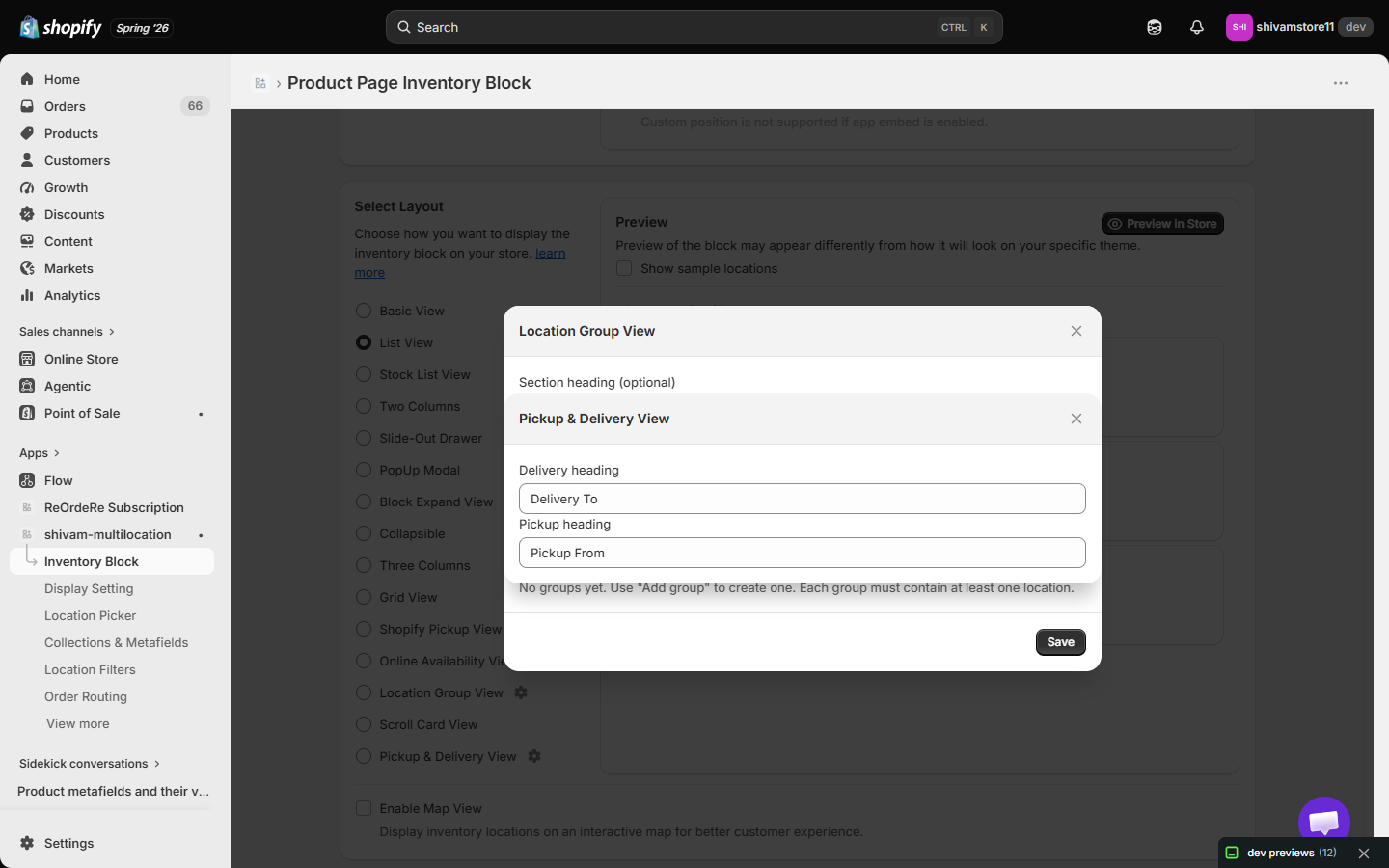
Task: Follow the learn more link
Action: pyautogui.click(x=551, y=253)
